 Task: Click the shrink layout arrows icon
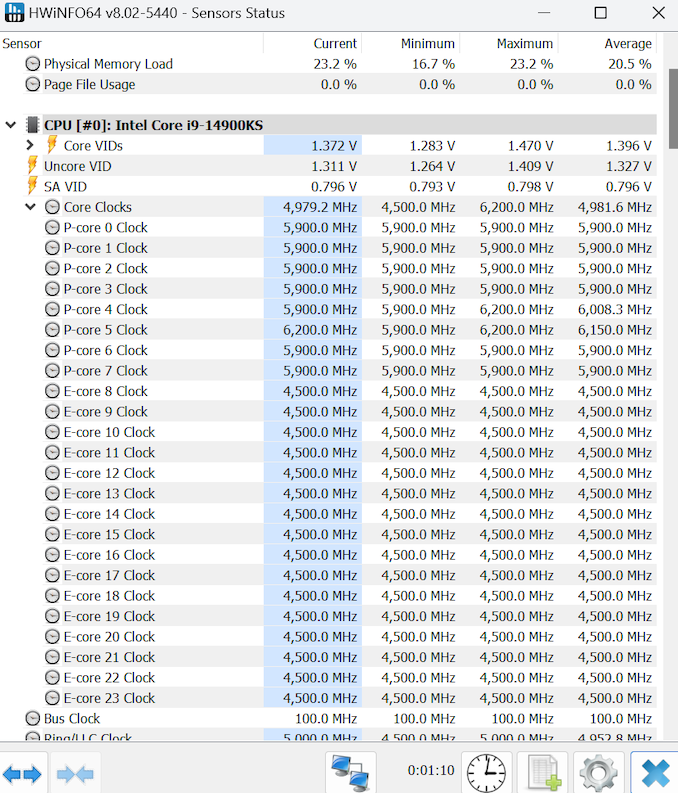click(x=75, y=774)
